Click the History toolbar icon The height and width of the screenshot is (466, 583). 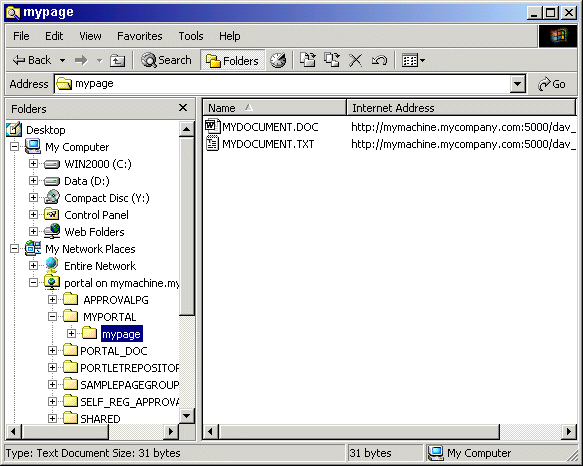(278, 60)
